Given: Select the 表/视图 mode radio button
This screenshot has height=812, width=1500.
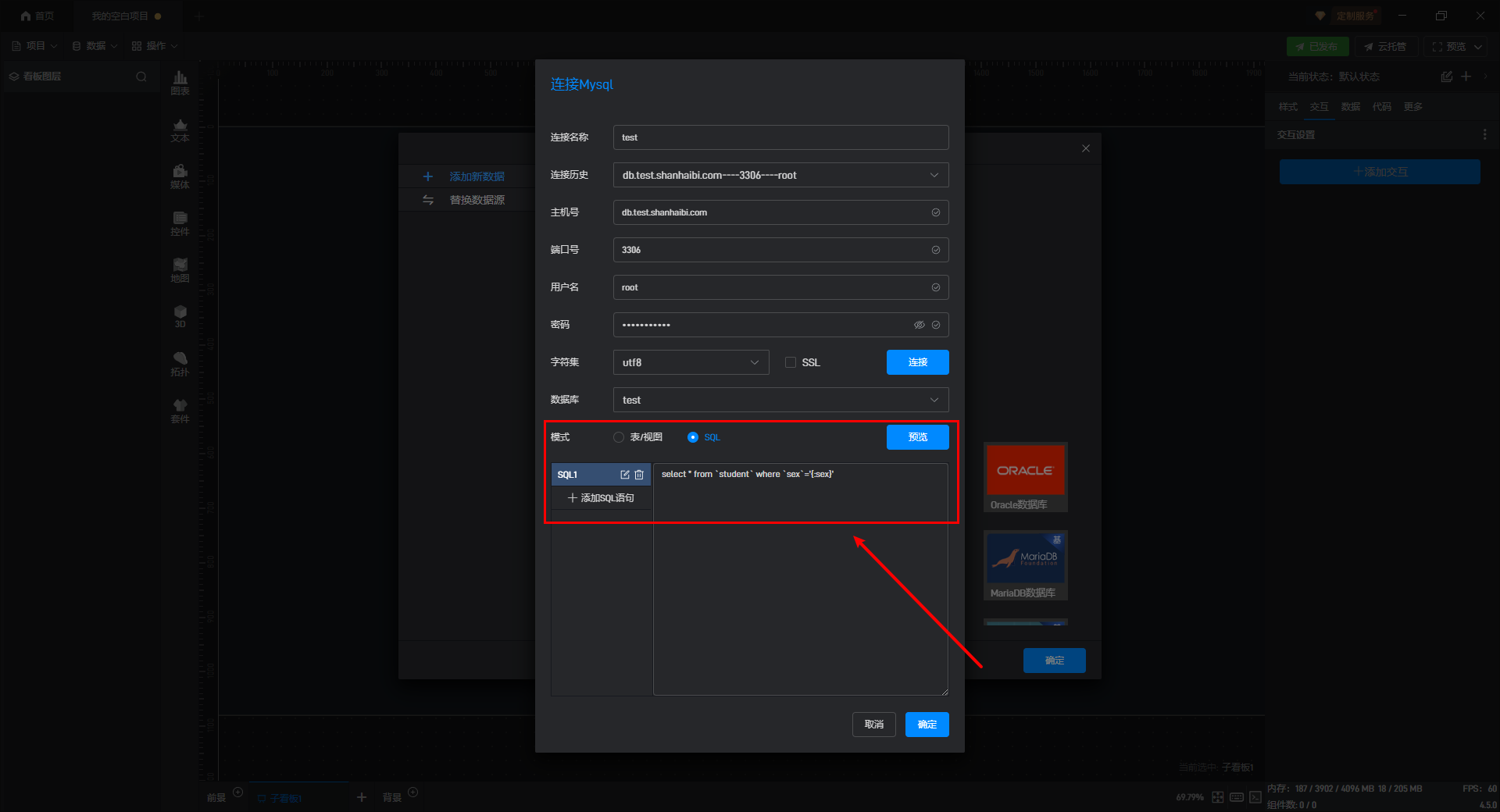Looking at the screenshot, I should click(x=619, y=437).
